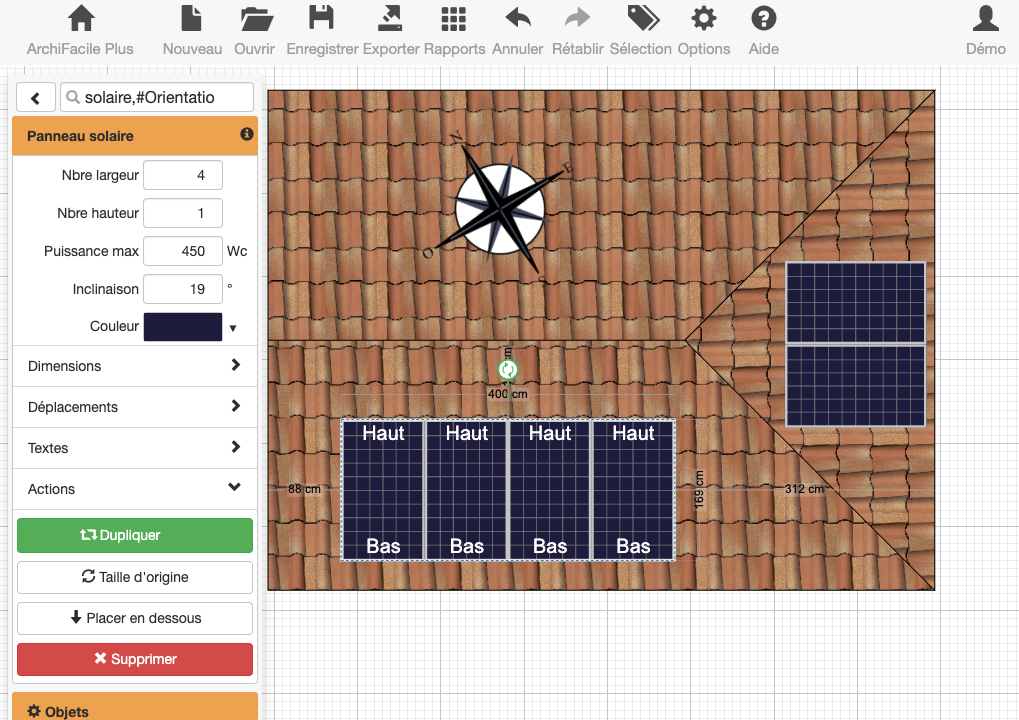Click the ArchiFacile Plus home icon
This screenshot has width=1019, height=720.
tap(80, 19)
